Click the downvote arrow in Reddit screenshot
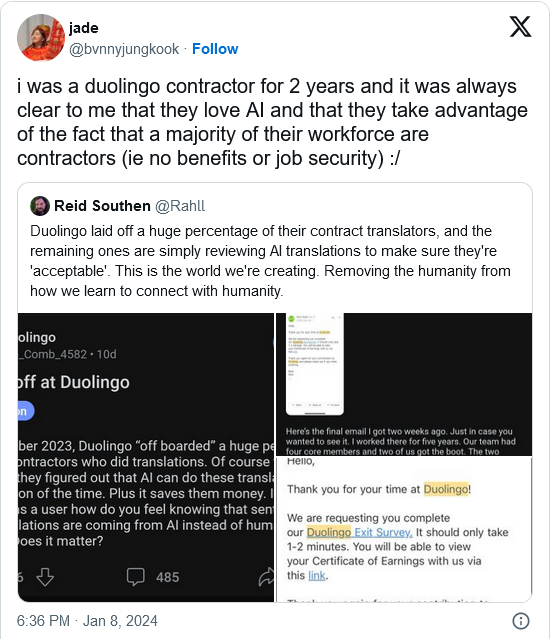 45,577
